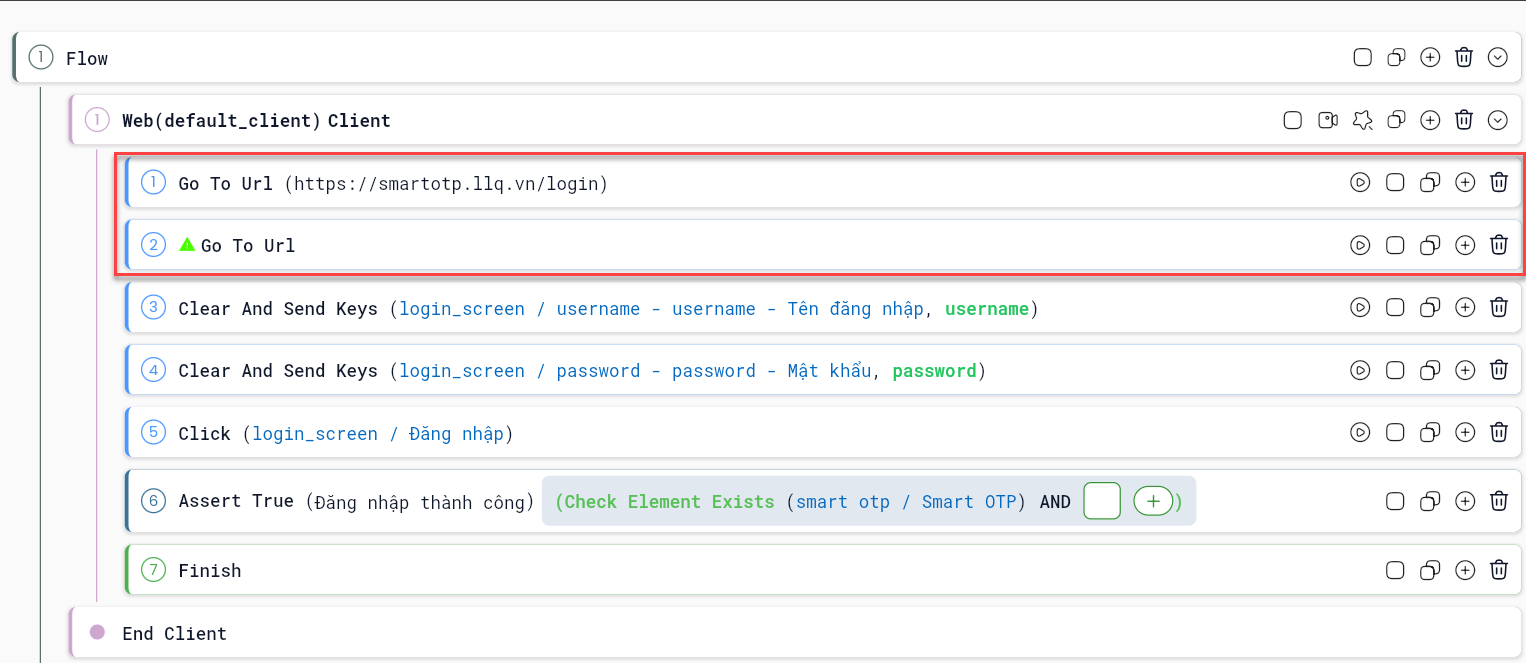Viewport: 1526px width, 663px height.
Task: Delete the Click Đăng nhập step
Action: tap(1499, 432)
